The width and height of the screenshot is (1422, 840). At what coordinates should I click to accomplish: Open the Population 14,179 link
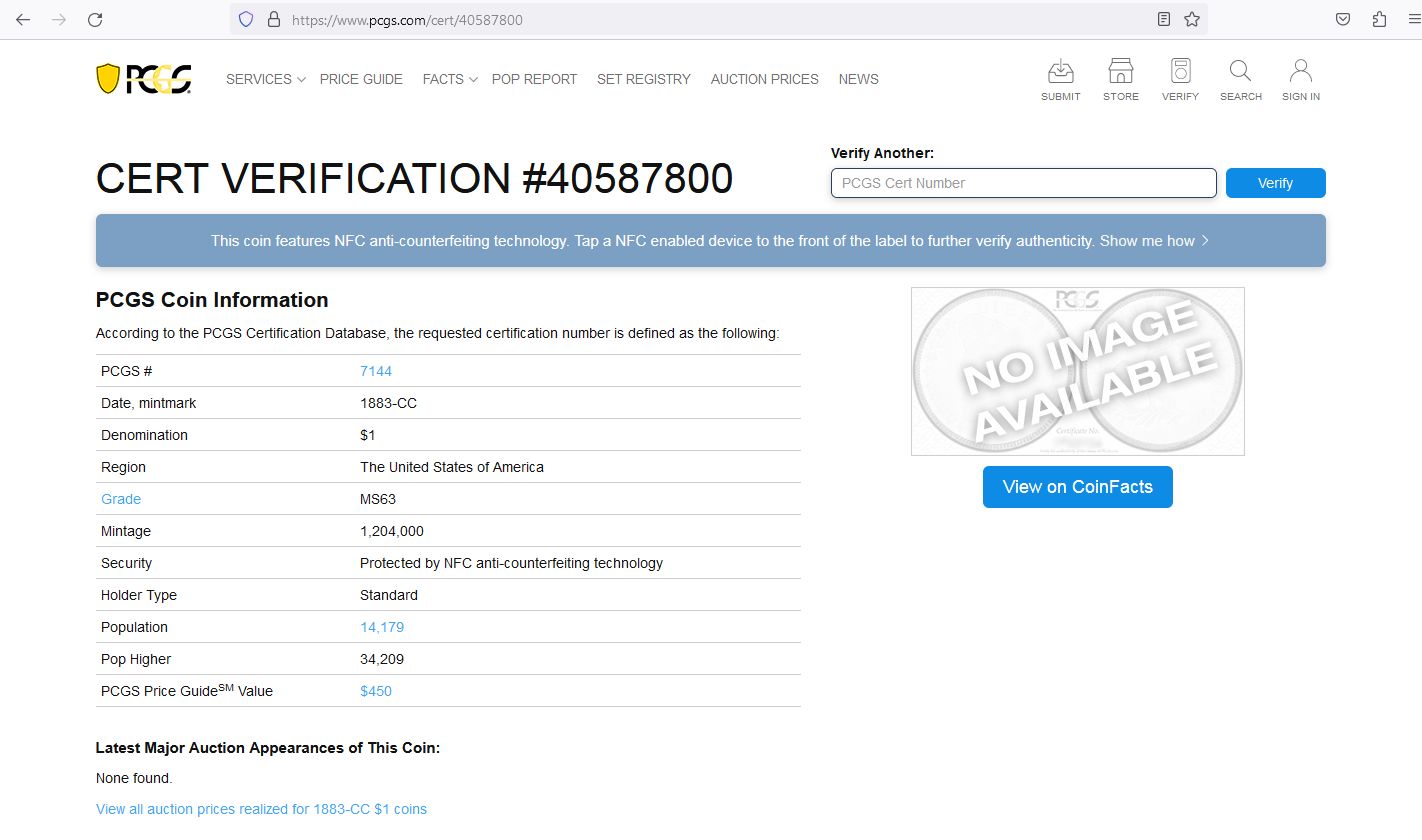382,627
